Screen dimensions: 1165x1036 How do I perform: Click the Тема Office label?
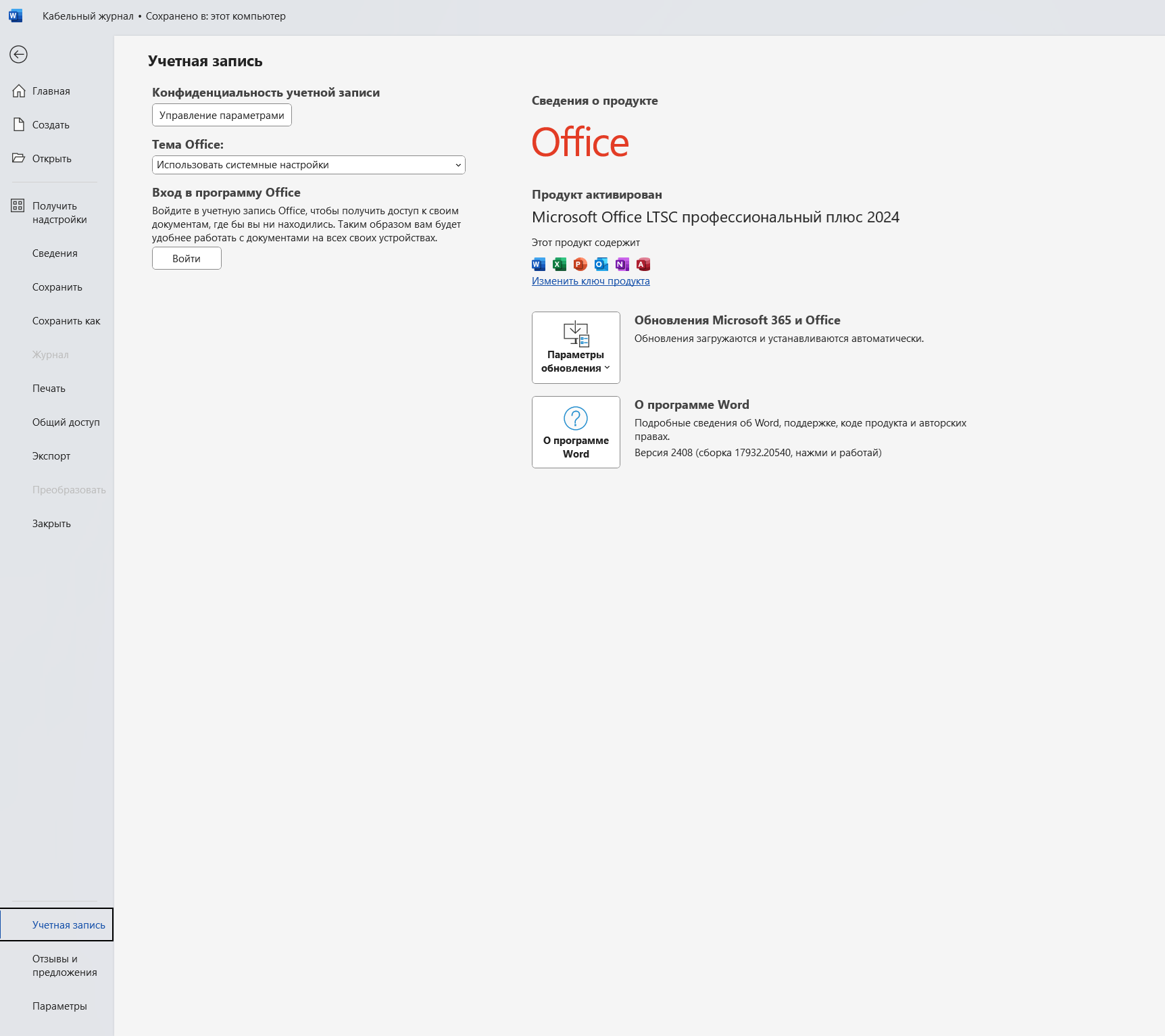tap(188, 145)
